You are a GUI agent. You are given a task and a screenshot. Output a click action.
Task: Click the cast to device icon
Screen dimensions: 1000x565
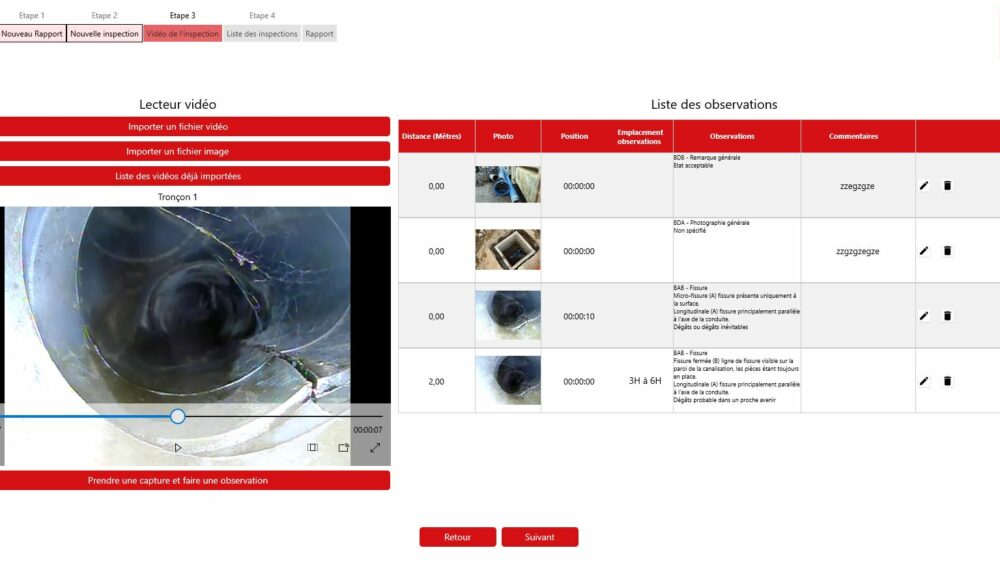[343, 448]
